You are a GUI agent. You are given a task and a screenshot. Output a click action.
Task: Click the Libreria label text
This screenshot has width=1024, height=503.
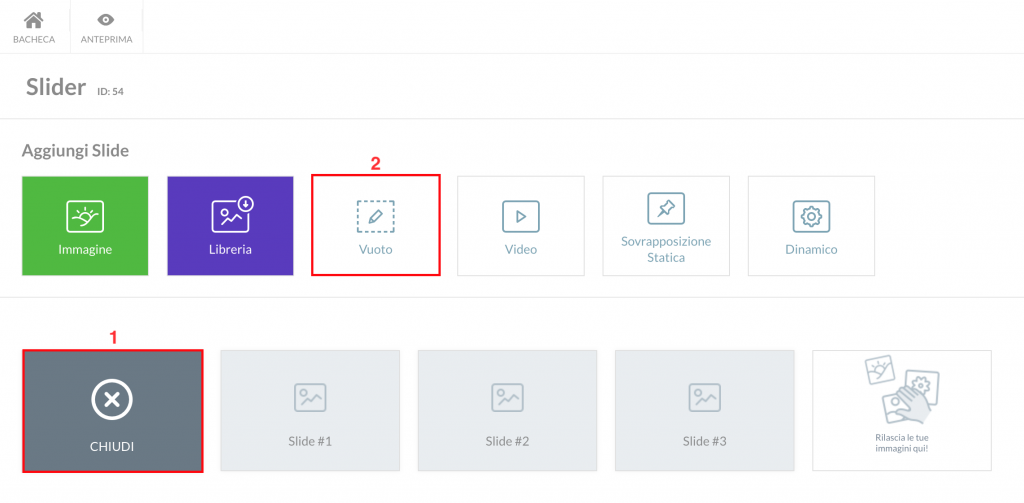[x=231, y=250]
